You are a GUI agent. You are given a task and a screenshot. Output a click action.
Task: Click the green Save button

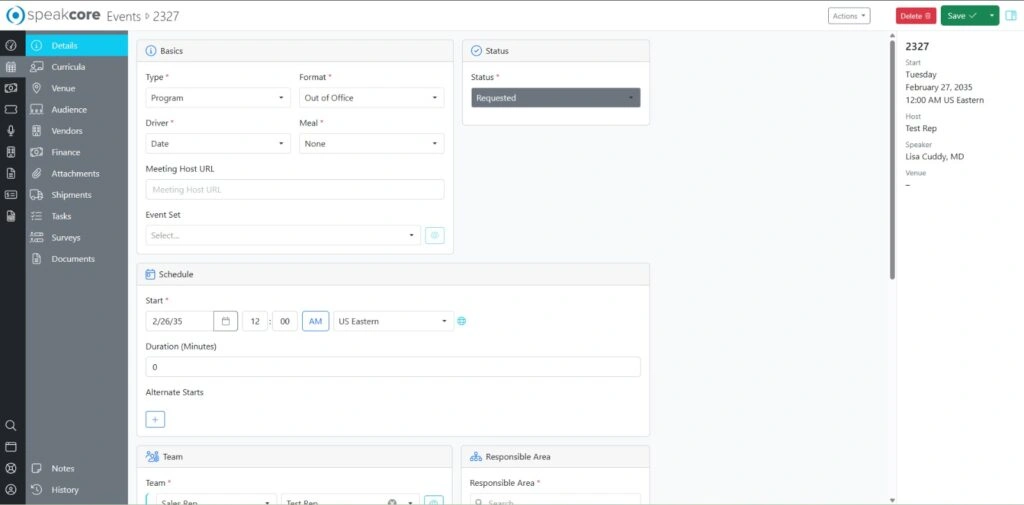(x=961, y=16)
